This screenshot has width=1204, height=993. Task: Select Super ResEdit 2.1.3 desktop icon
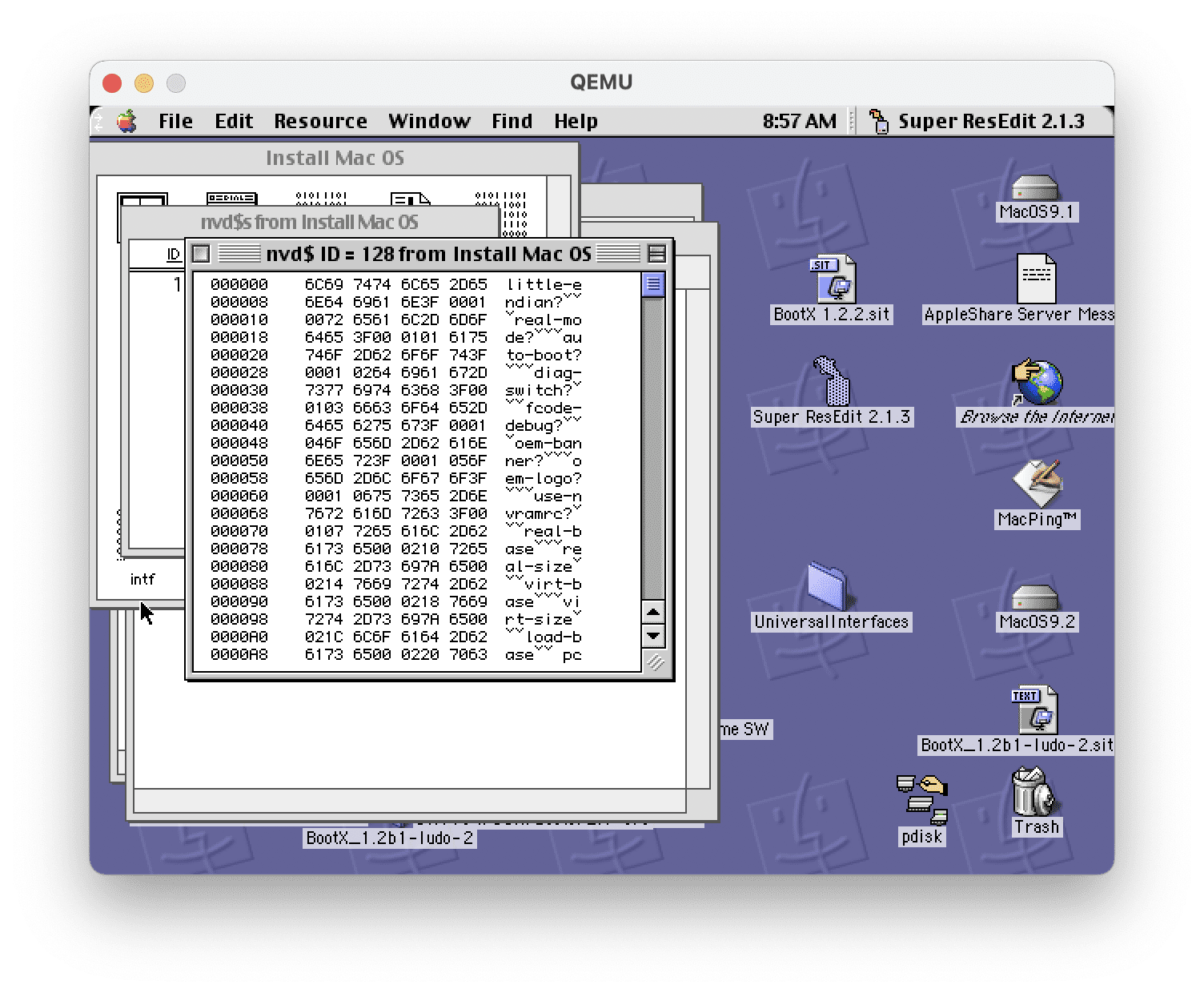pyautogui.click(x=832, y=381)
